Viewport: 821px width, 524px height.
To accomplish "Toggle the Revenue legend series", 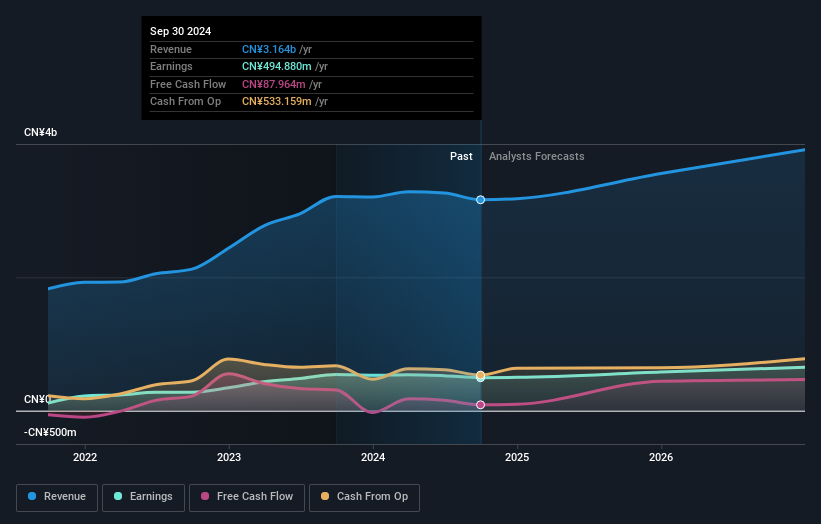I will tap(57, 497).
